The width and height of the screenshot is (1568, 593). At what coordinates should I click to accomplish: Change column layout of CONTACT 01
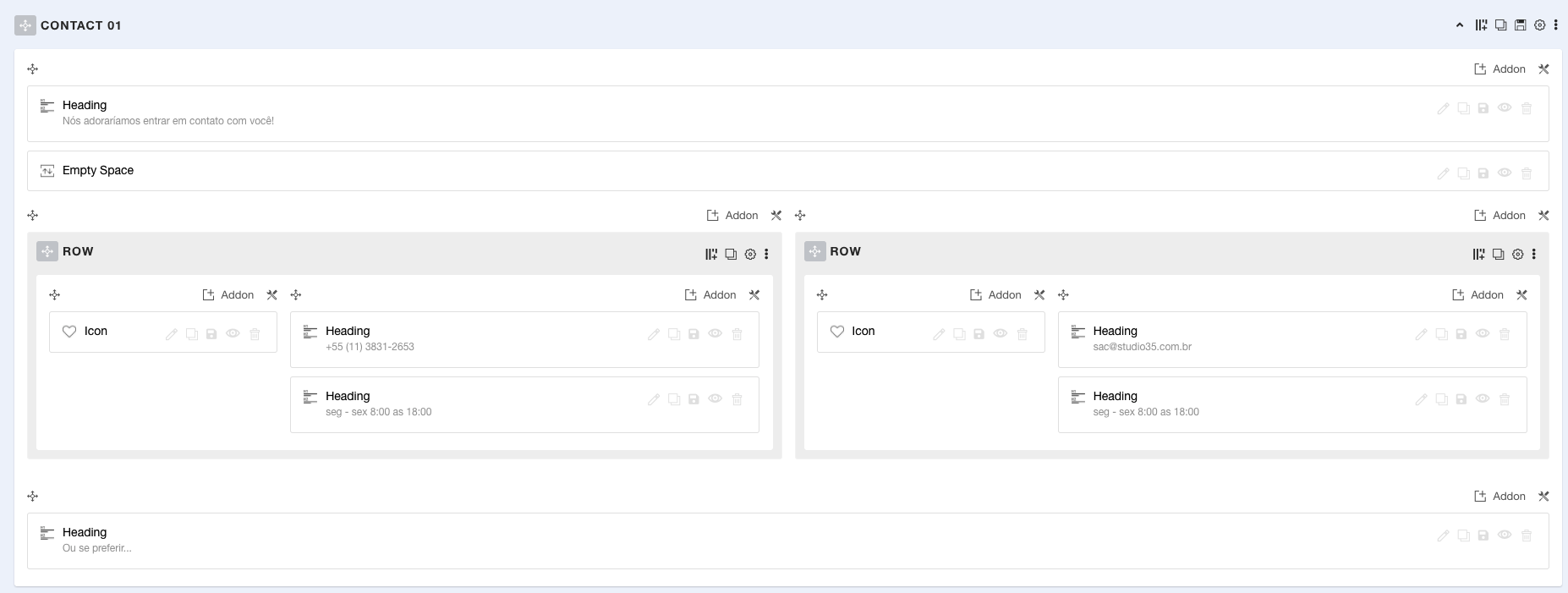(x=1481, y=25)
